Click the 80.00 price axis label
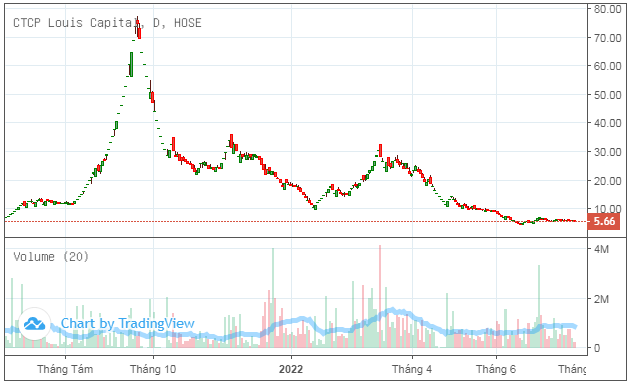633x384 pixels. (607, 9)
